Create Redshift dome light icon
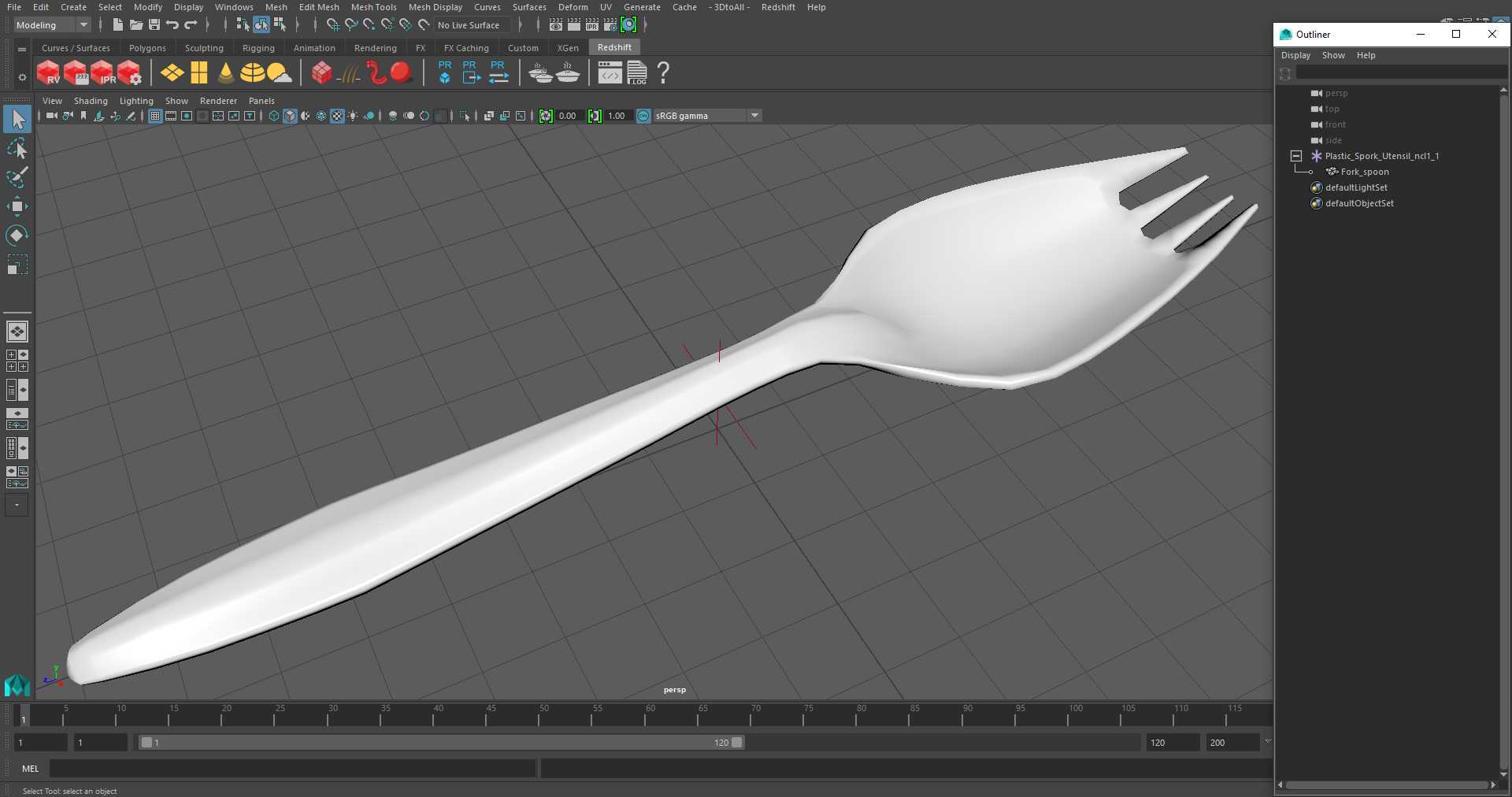 (x=252, y=73)
